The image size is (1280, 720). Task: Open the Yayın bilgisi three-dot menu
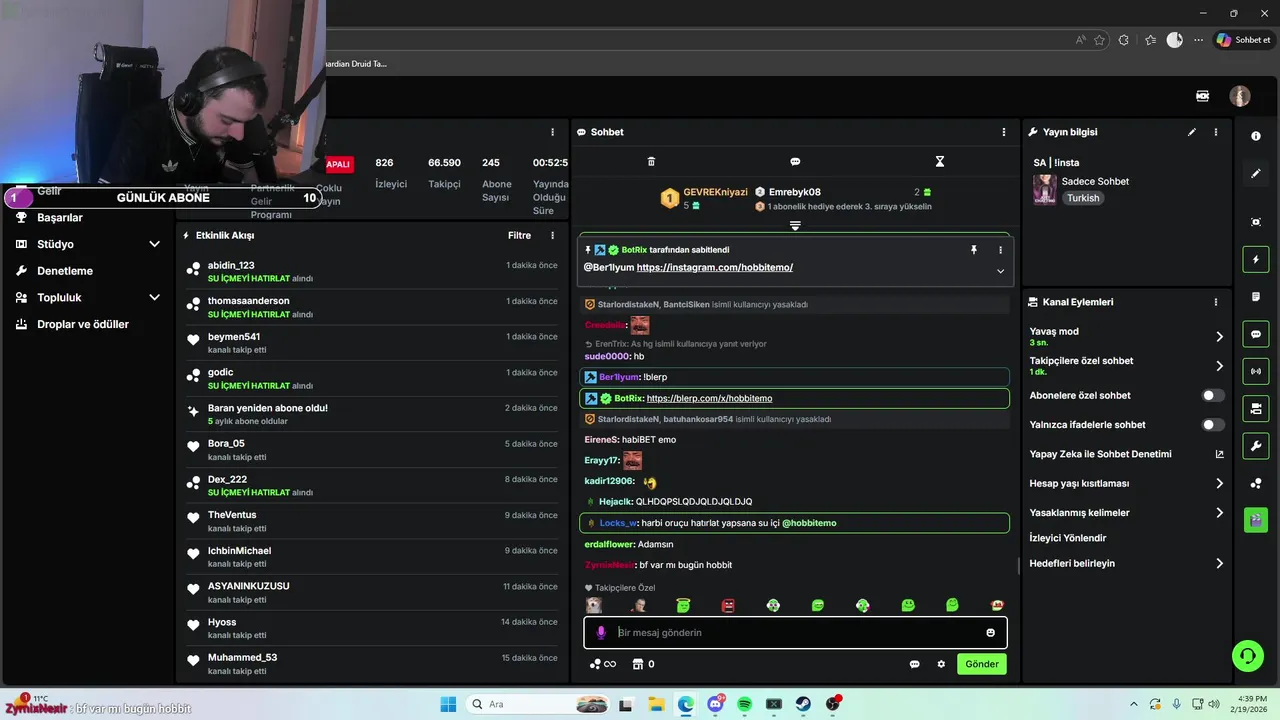click(1216, 132)
